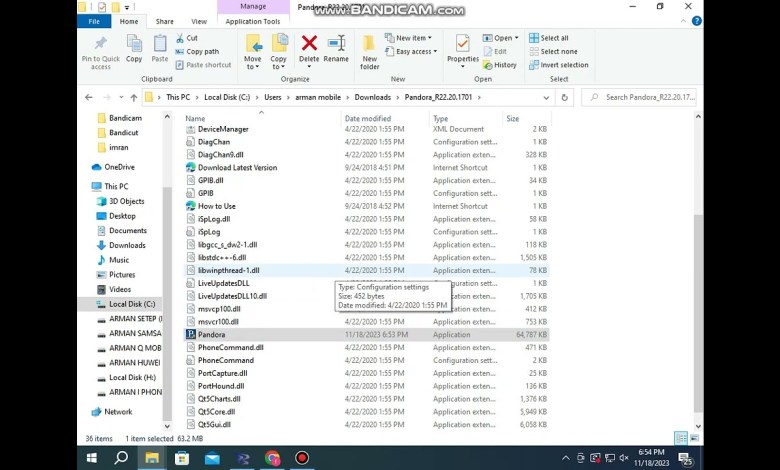Open recent locations dropdown arrow
780x470 pixels.
pos(121,97)
